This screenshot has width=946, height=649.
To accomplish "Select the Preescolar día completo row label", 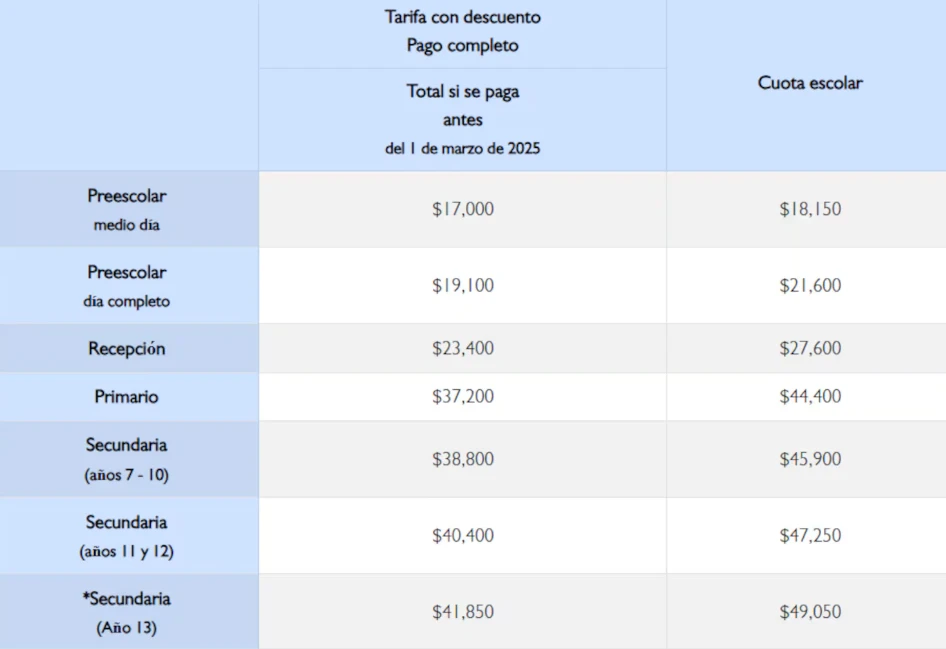I will point(127,285).
